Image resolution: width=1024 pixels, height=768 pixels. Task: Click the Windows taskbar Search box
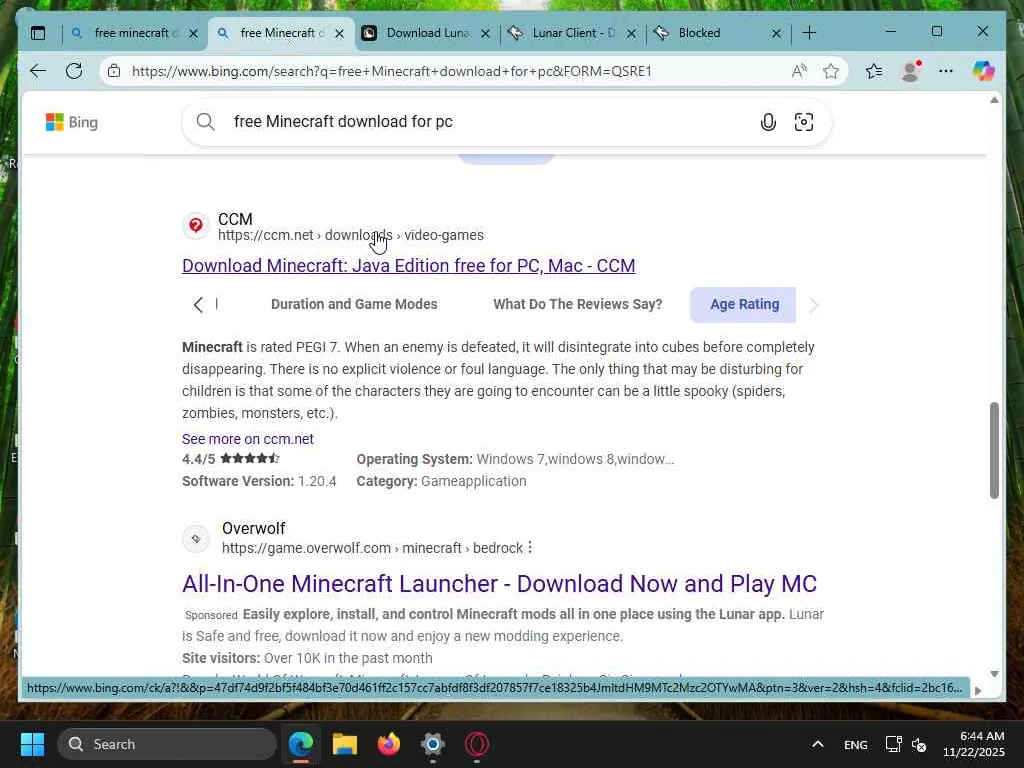(167, 744)
